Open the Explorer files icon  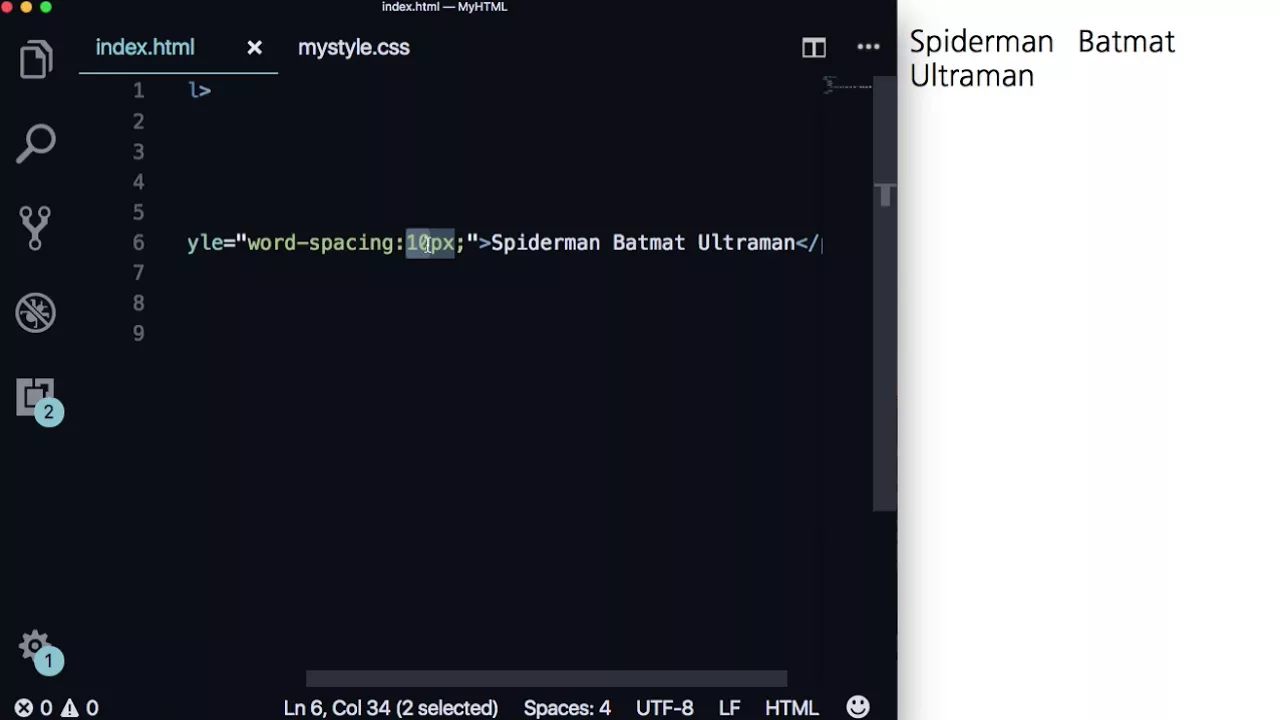[36, 60]
